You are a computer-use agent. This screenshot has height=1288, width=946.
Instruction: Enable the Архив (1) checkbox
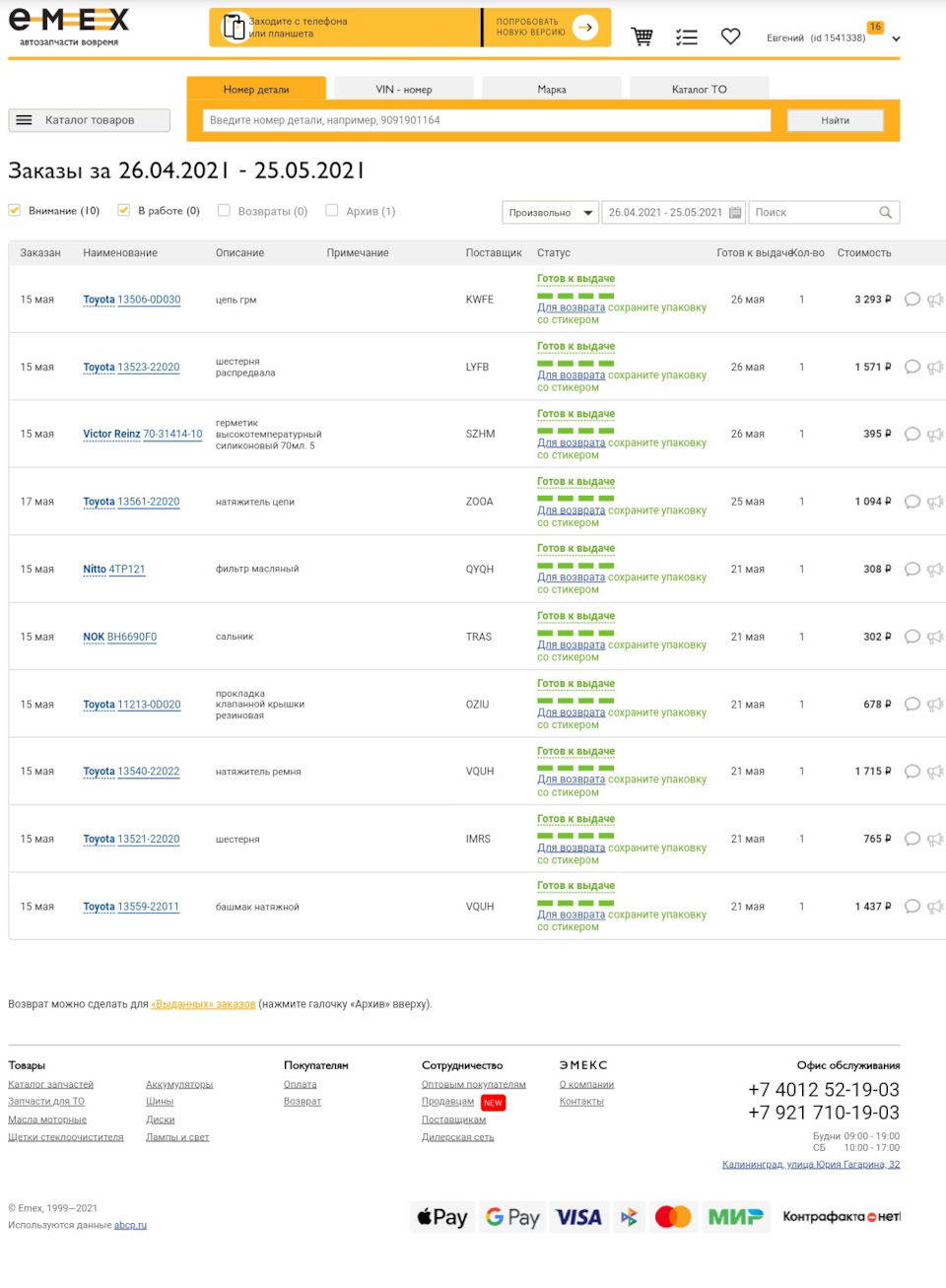(x=332, y=210)
